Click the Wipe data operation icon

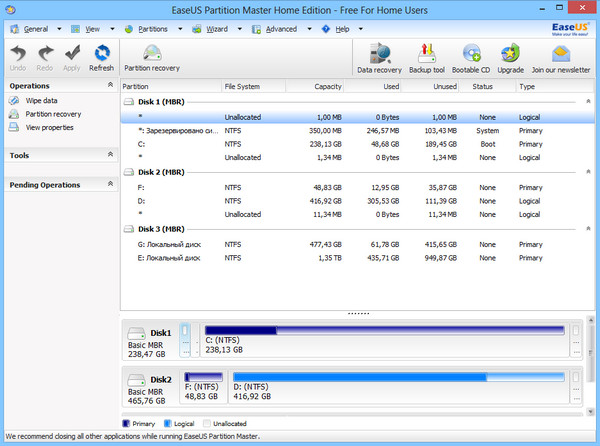(x=14, y=101)
